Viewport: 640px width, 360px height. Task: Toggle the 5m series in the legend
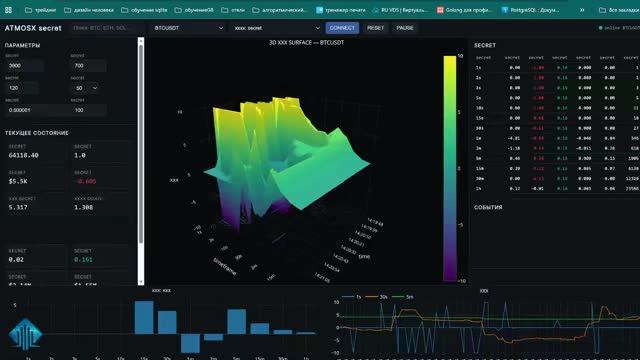(x=402, y=297)
